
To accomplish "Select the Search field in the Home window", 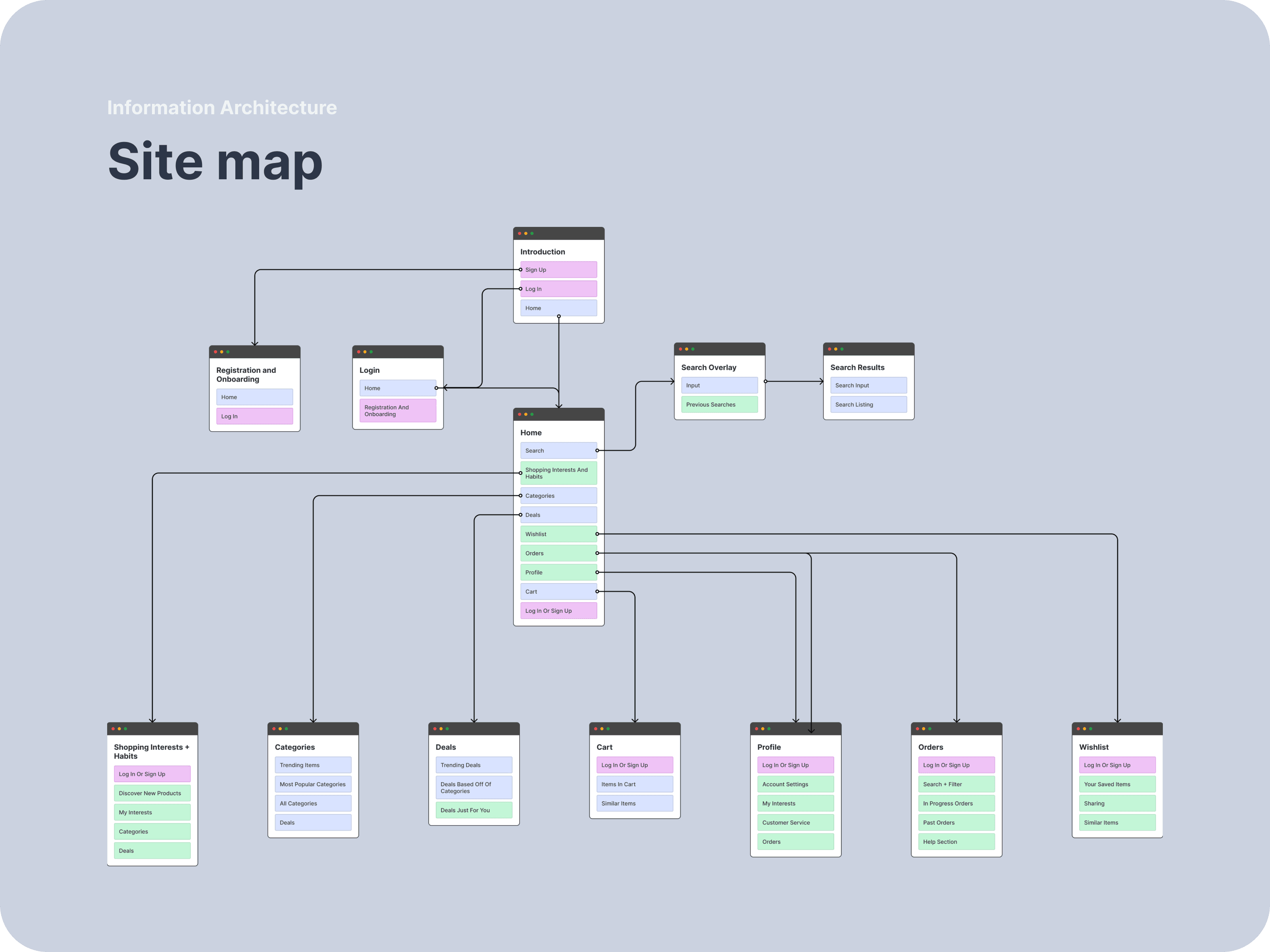I will pos(558,451).
